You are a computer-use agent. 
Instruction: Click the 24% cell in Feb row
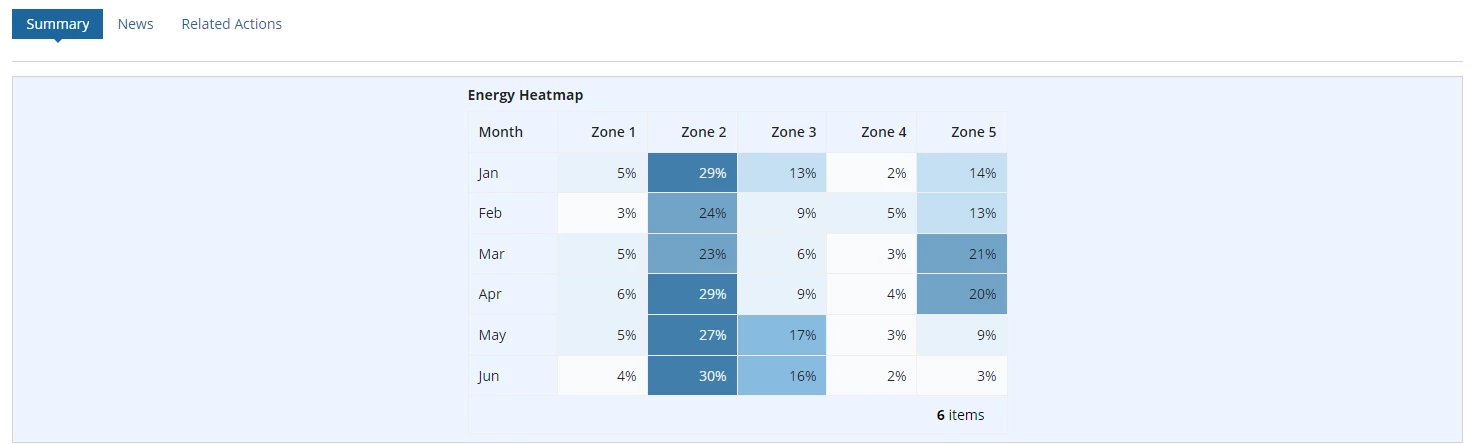pyautogui.click(x=692, y=213)
